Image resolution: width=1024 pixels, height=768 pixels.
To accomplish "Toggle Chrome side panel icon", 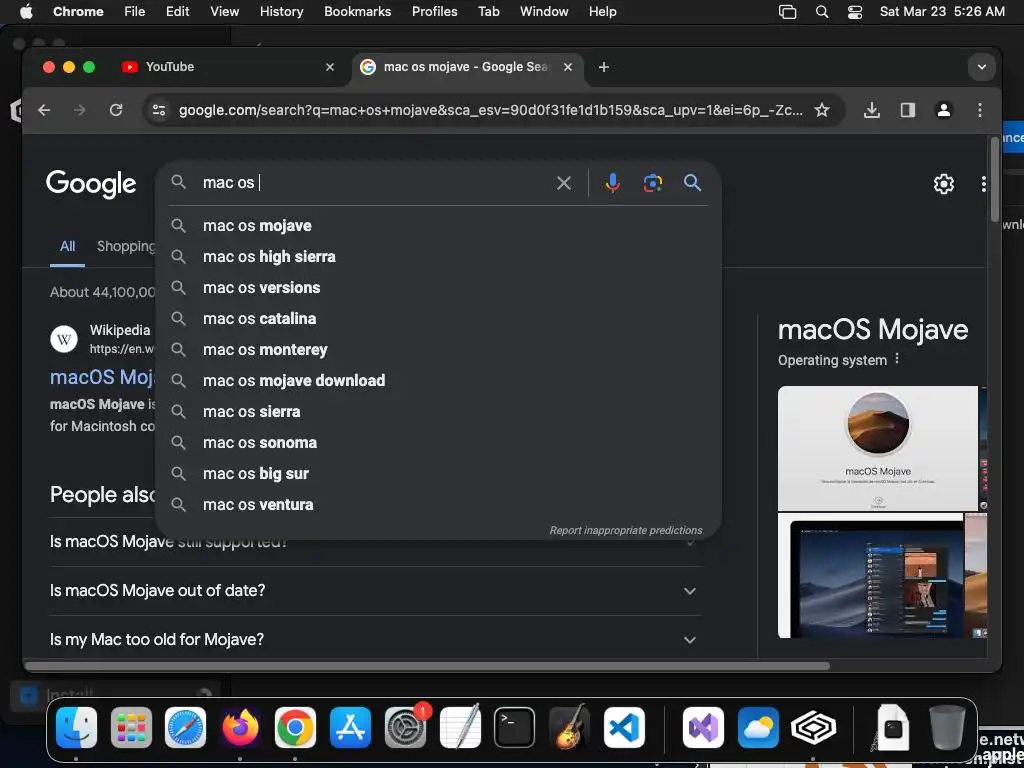I will (x=907, y=110).
